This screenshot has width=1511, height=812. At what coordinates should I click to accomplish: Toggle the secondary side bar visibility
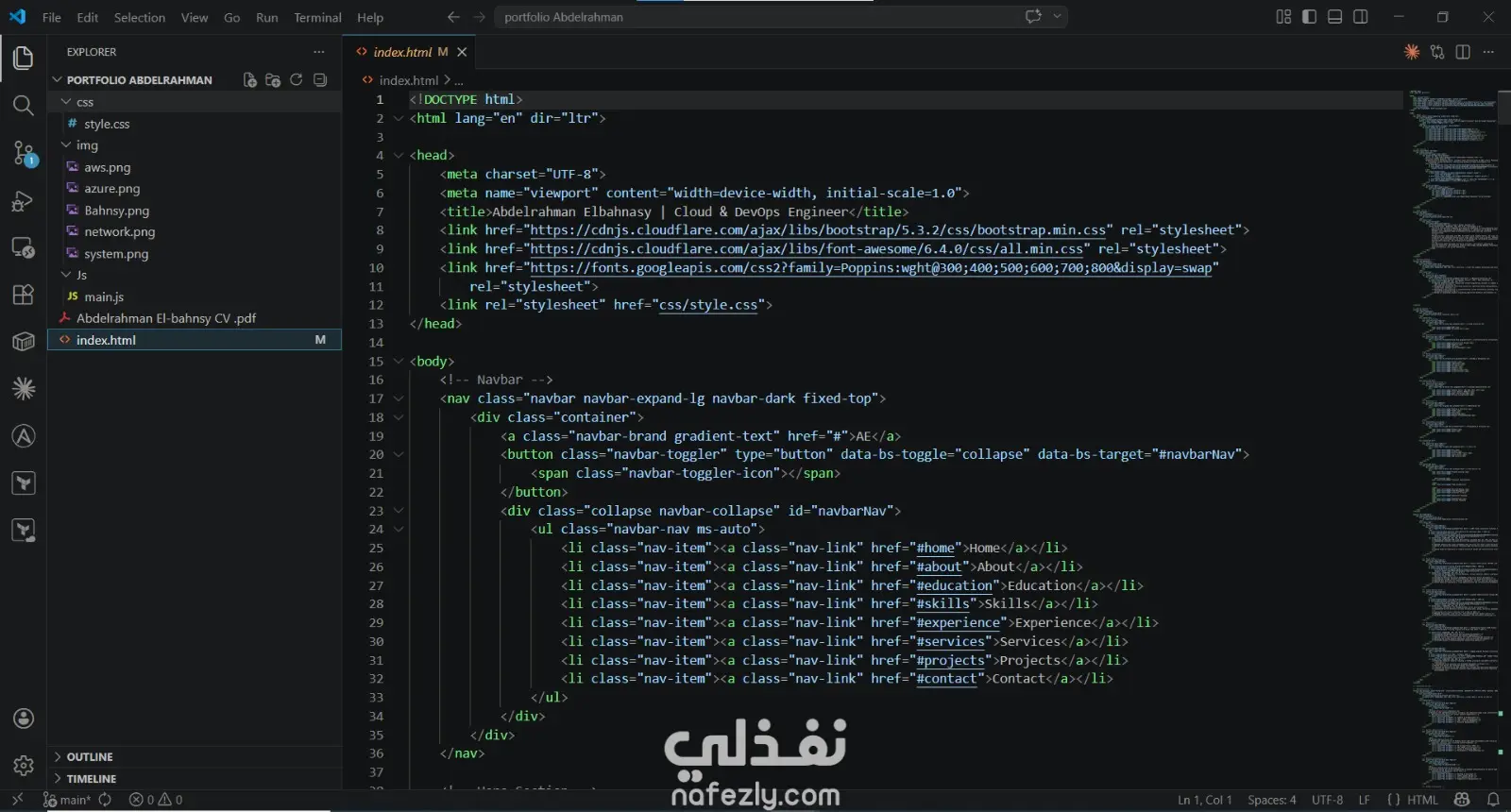(1361, 17)
